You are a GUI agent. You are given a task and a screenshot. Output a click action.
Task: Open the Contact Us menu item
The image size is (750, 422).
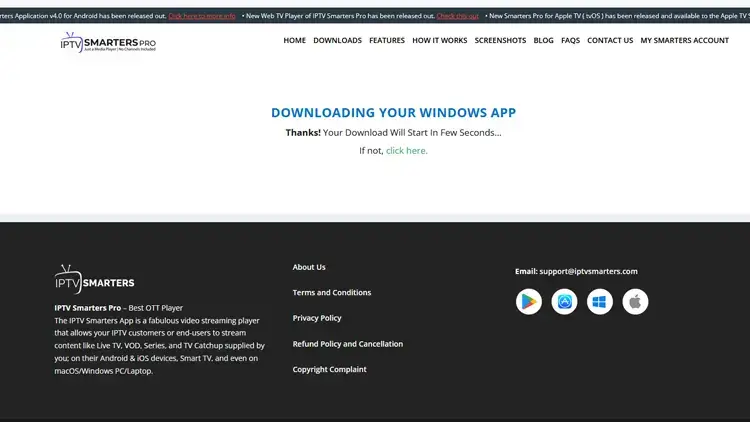(610, 40)
